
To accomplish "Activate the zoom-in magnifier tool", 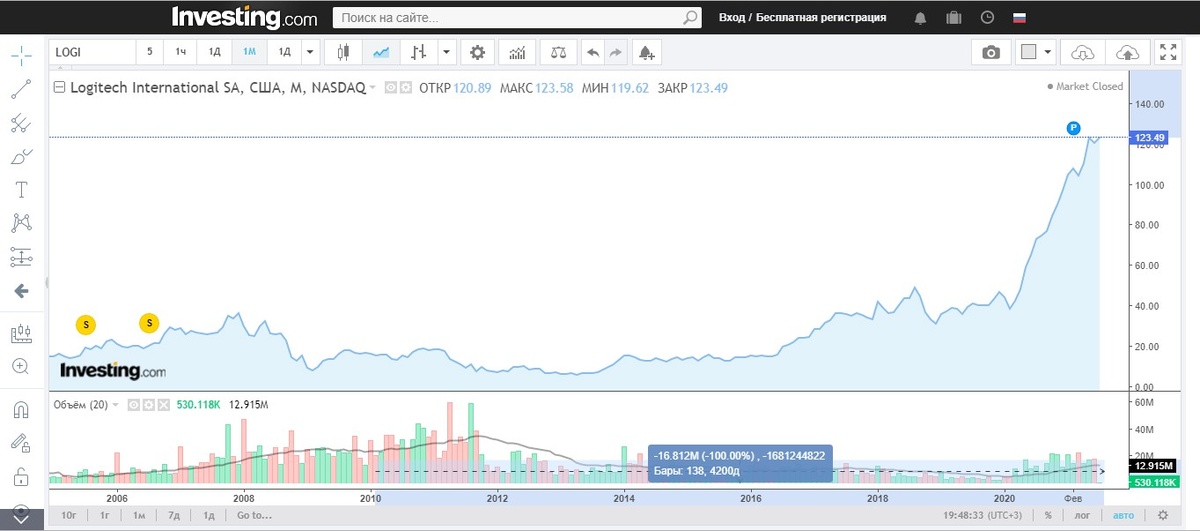I will coord(21,366).
